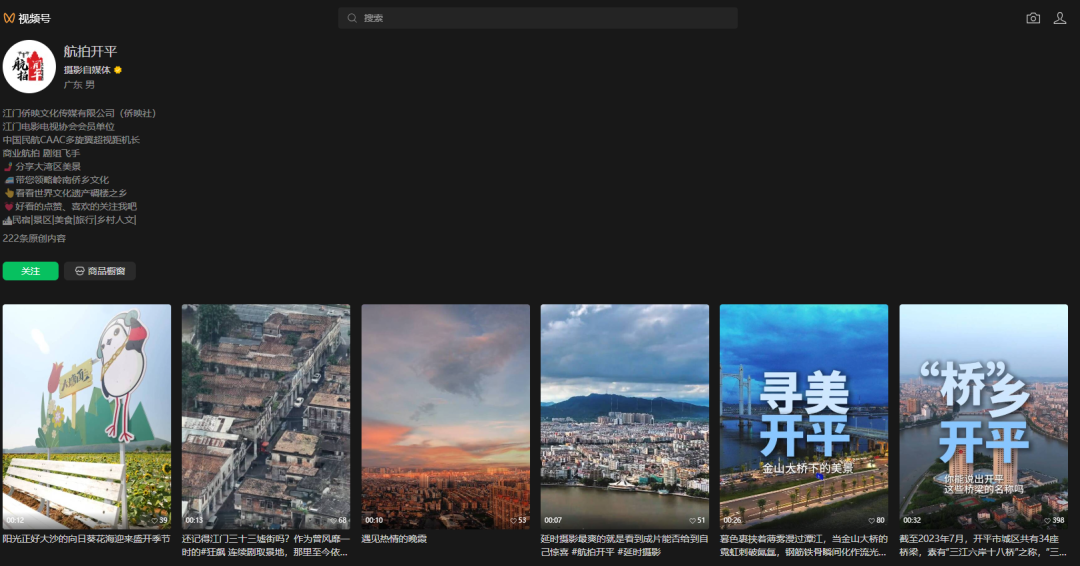
Task: Open the user account icon
Action: [1060, 18]
